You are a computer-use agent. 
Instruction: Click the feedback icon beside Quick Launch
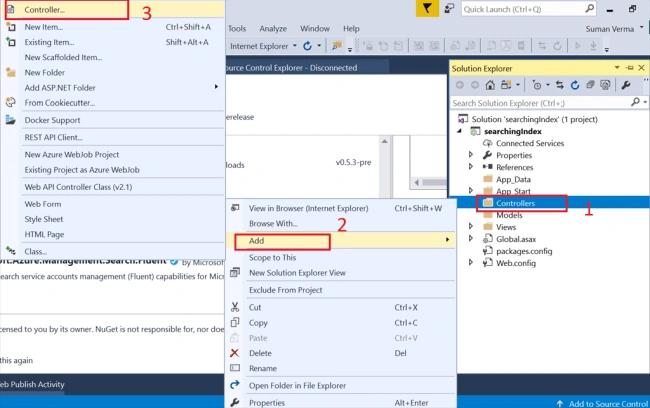pos(449,8)
